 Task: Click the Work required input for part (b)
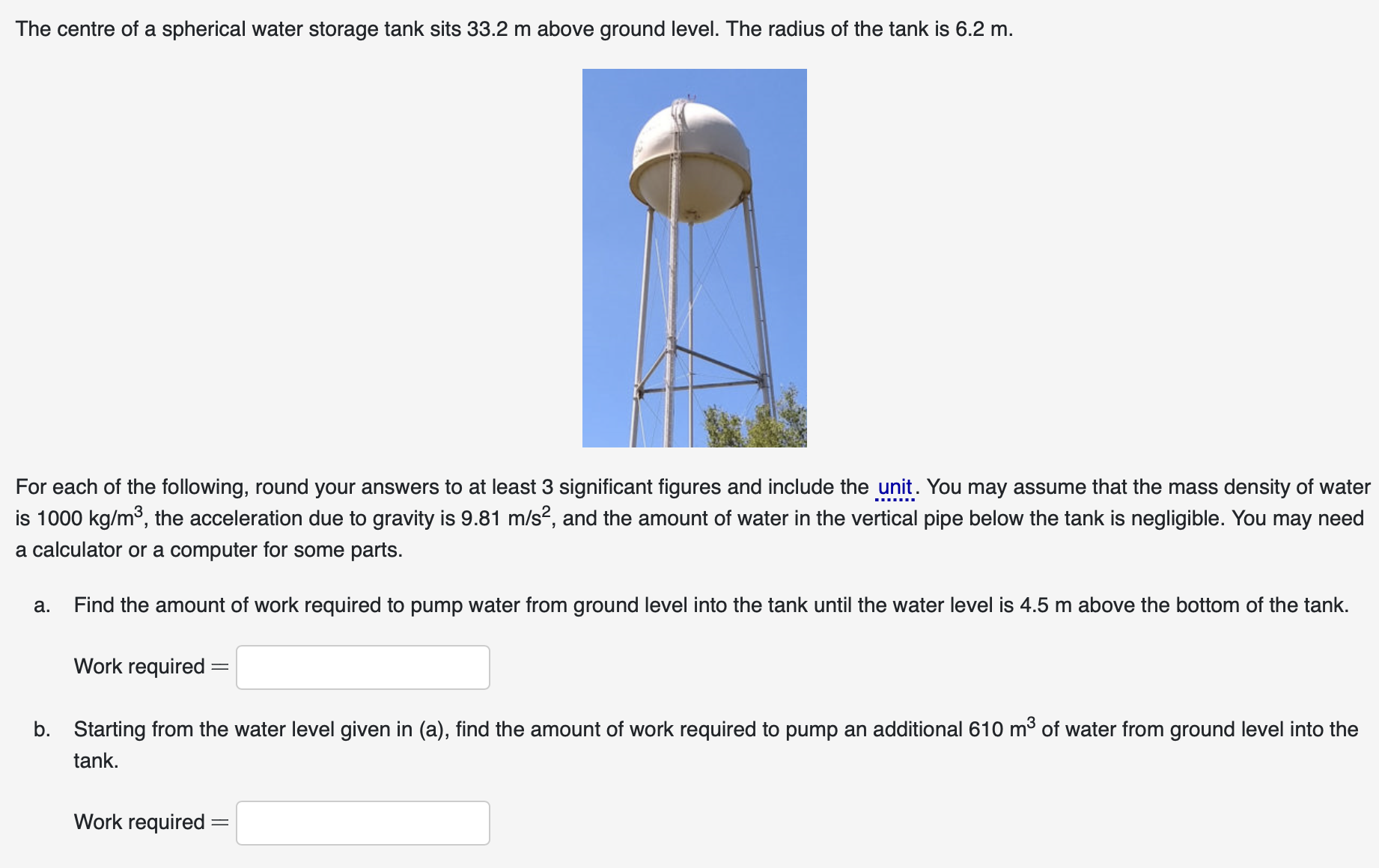(362, 822)
